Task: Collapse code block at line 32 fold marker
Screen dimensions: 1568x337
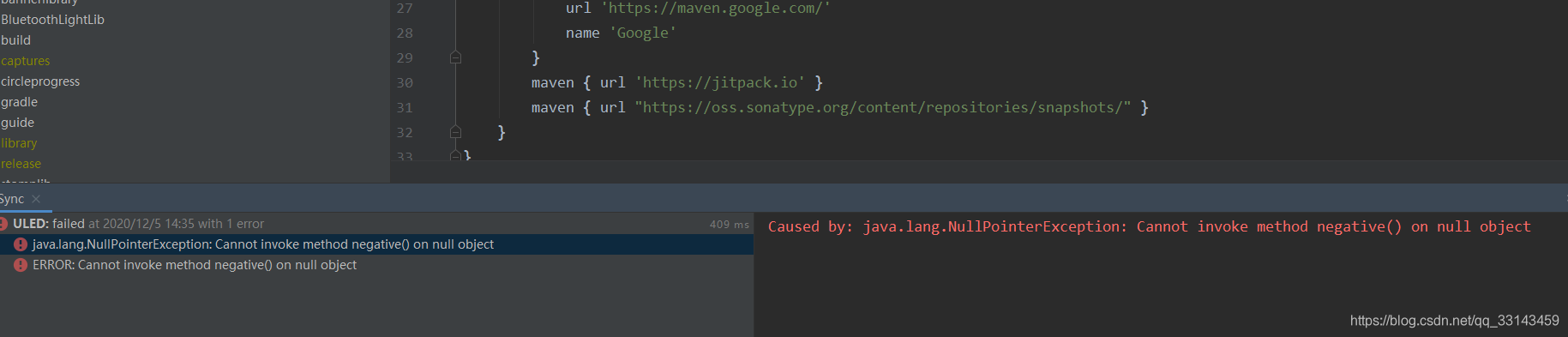Action: point(456,132)
